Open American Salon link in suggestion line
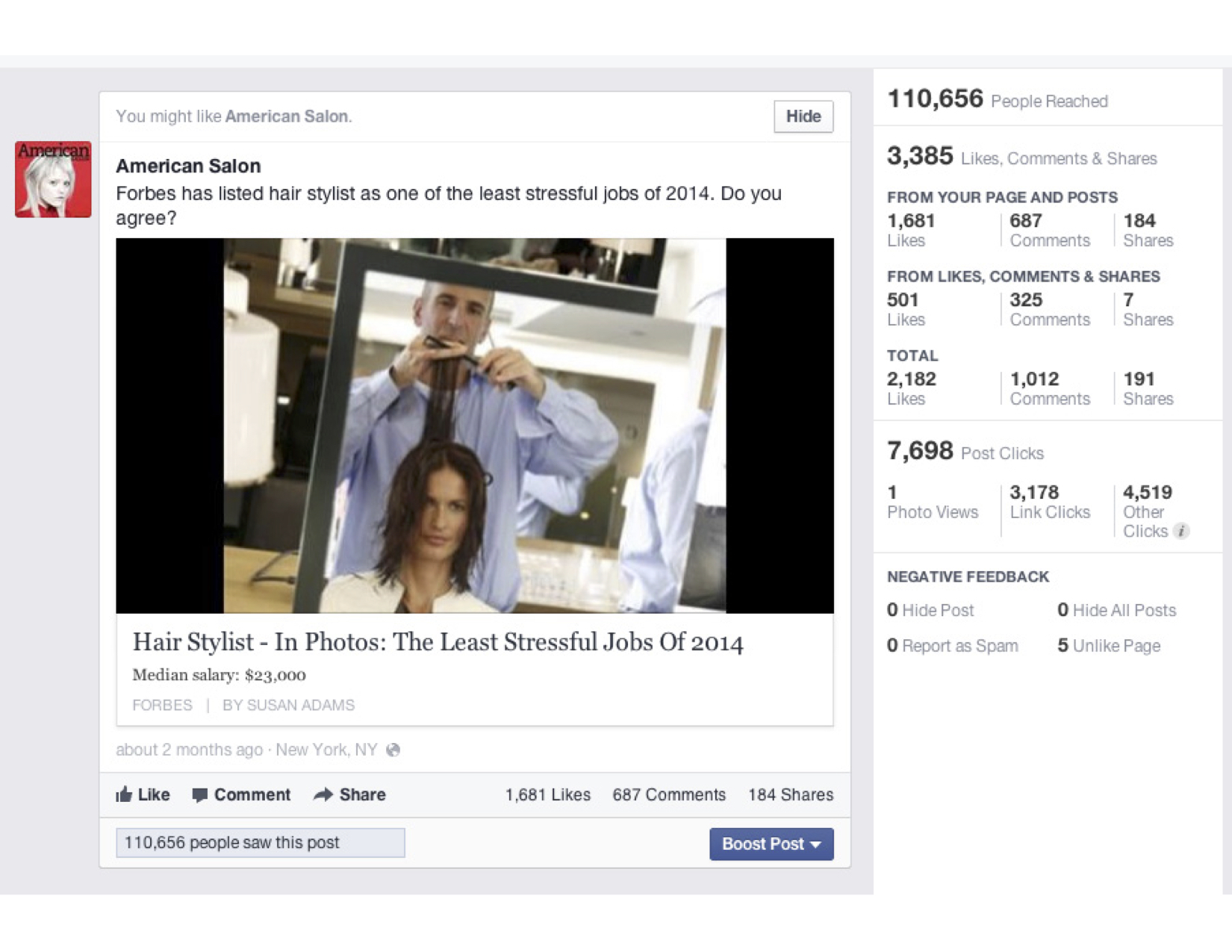 point(287,116)
